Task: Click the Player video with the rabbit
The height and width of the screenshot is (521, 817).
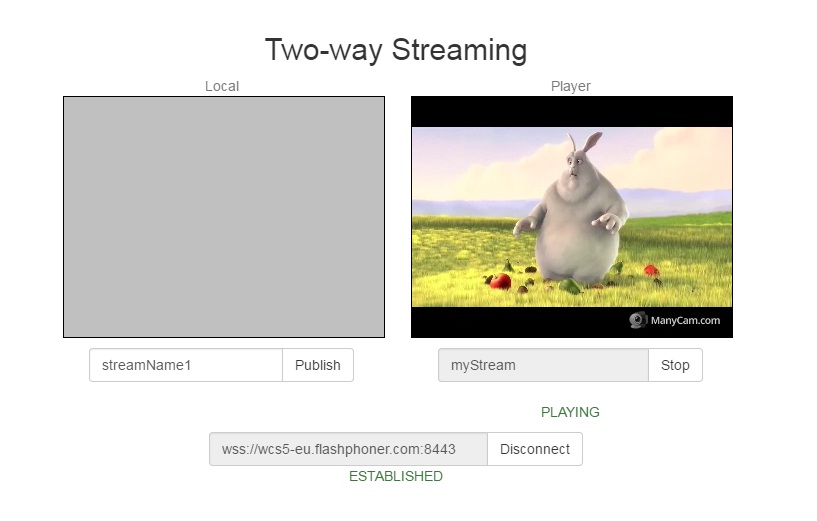Action: (572, 217)
